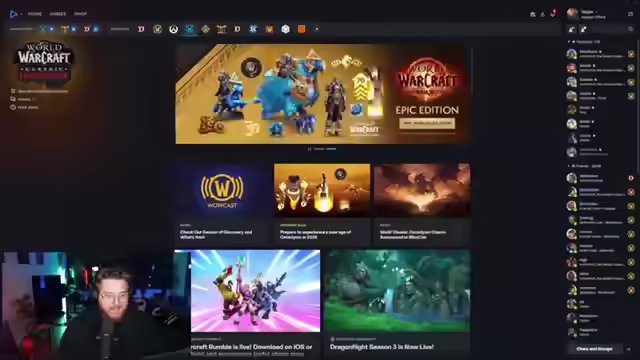Select the Diablo IV icon in the all-games bar
Image resolution: width=640 pixels, height=360 pixels.
coord(141,29)
